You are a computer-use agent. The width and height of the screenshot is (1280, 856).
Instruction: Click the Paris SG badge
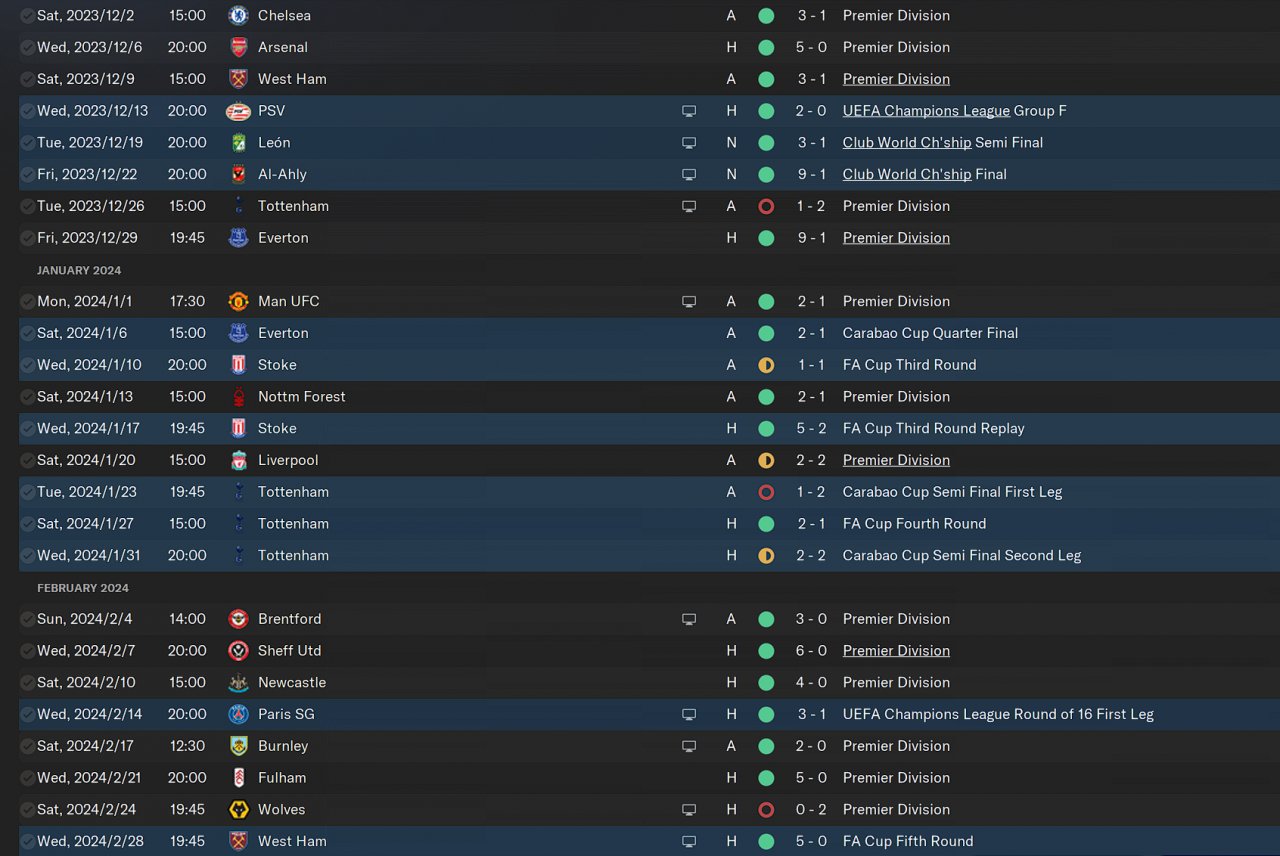coord(238,714)
